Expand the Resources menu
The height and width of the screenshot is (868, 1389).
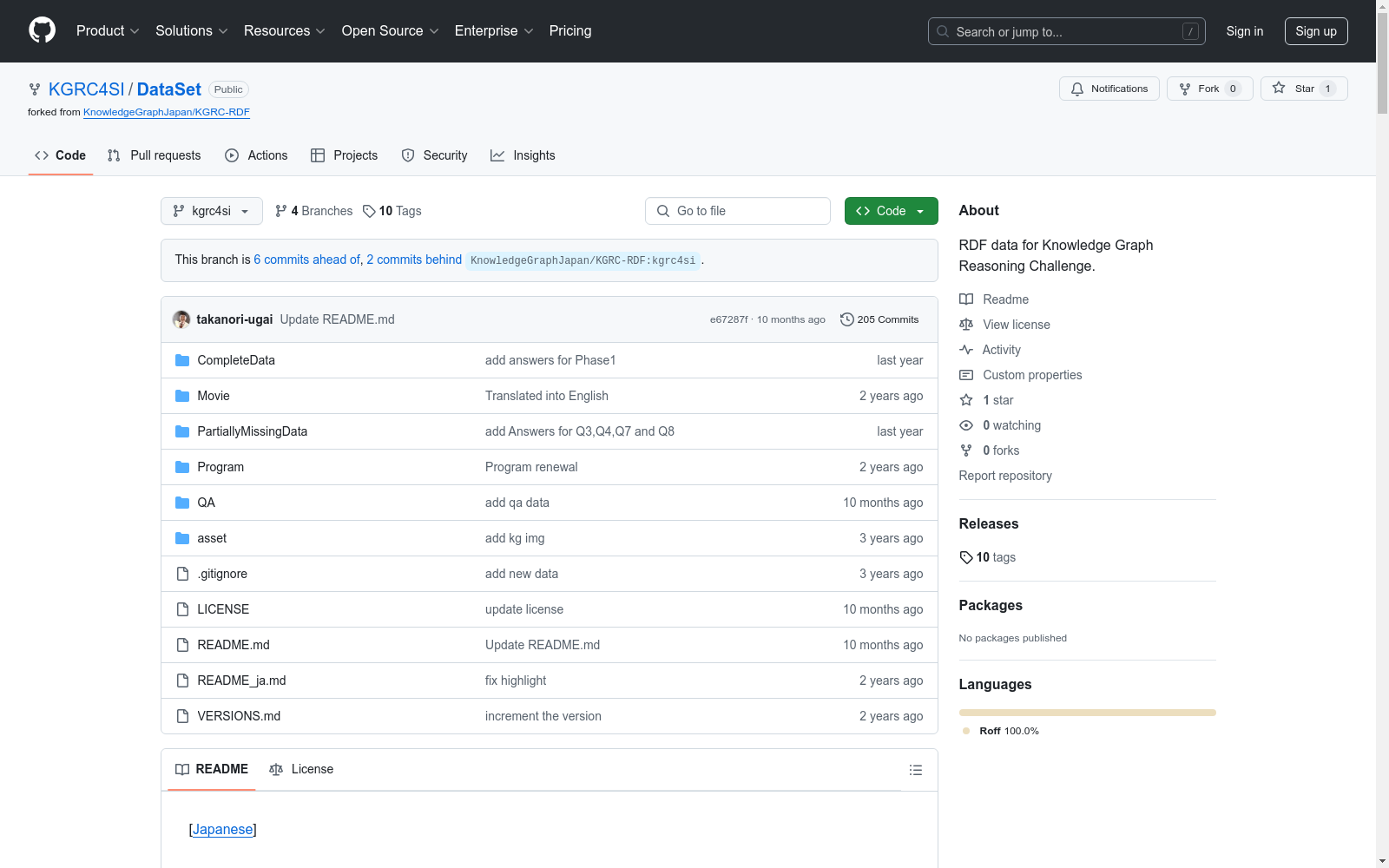pyautogui.click(x=285, y=30)
